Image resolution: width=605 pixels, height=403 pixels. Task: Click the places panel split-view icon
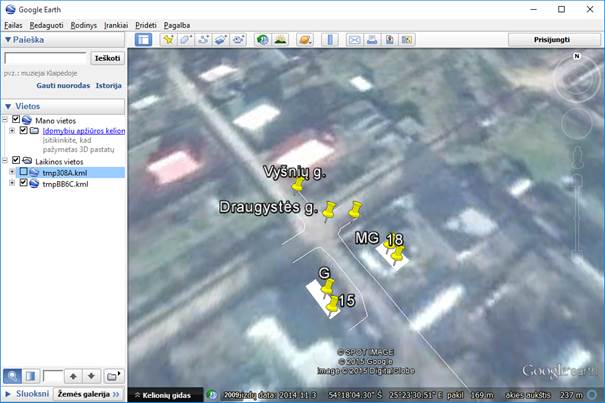pyautogui.click(x=30, y=376)
